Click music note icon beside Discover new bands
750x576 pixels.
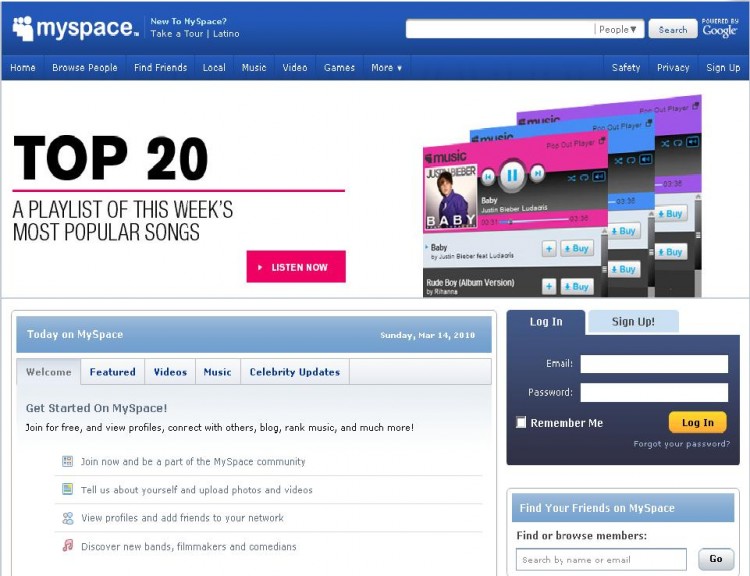pos(68,545)
